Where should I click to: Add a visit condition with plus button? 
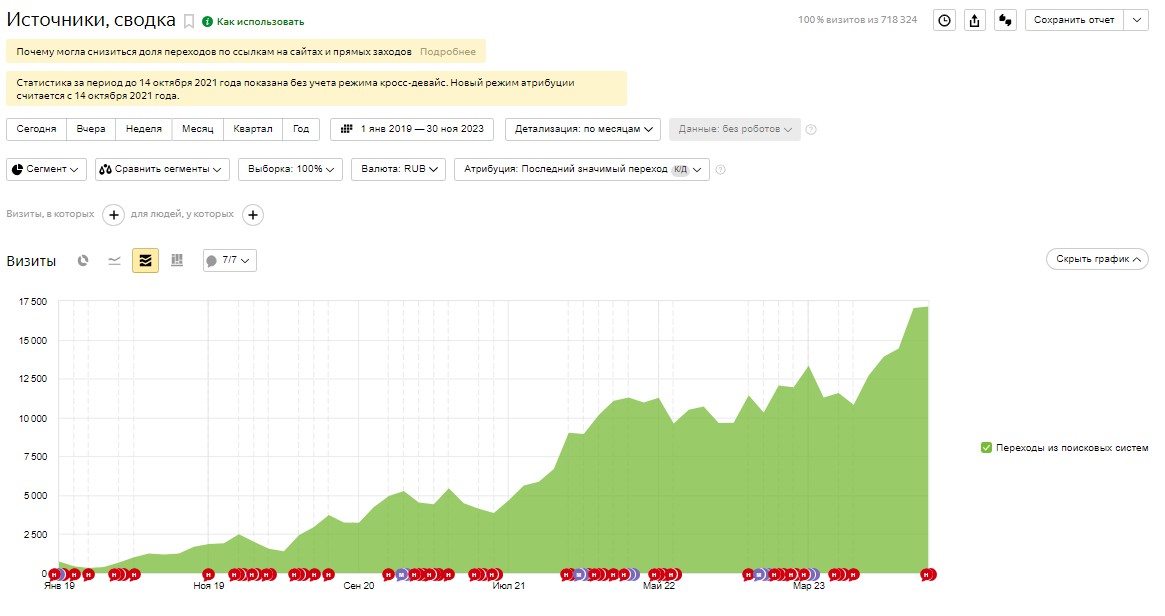tap(113, 215)
